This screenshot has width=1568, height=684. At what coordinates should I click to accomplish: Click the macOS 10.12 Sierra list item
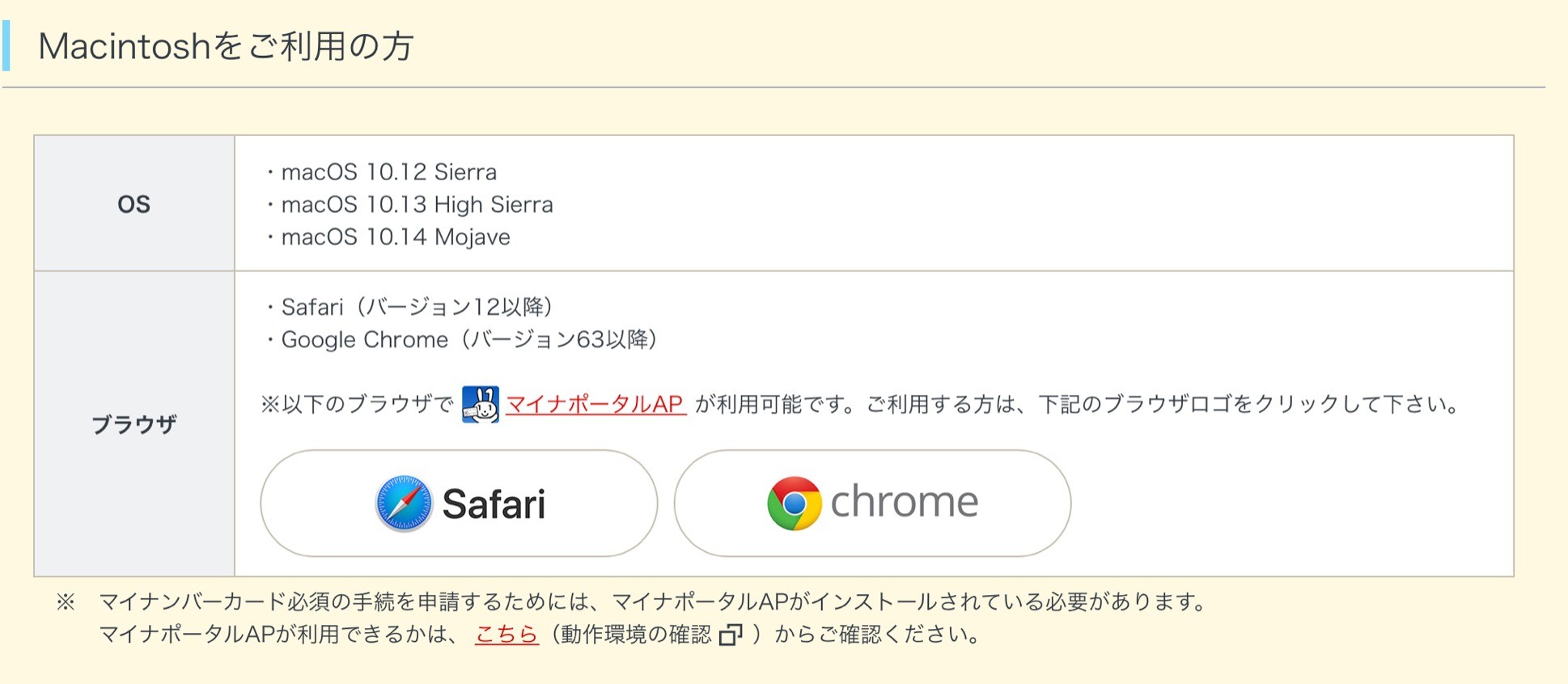[x=388, y=172]
